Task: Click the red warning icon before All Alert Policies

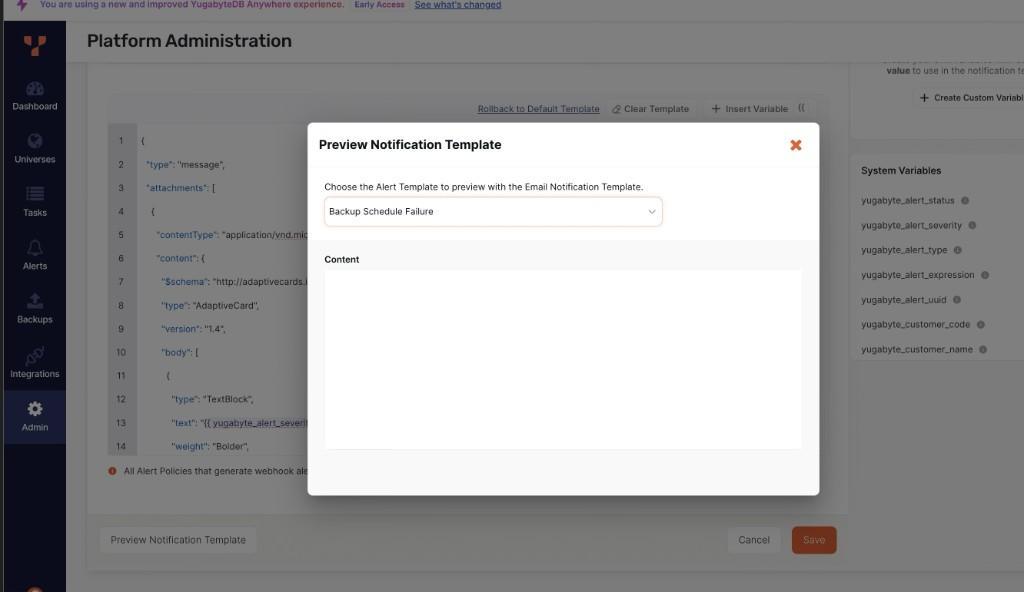Action: [x=112, y=471]
